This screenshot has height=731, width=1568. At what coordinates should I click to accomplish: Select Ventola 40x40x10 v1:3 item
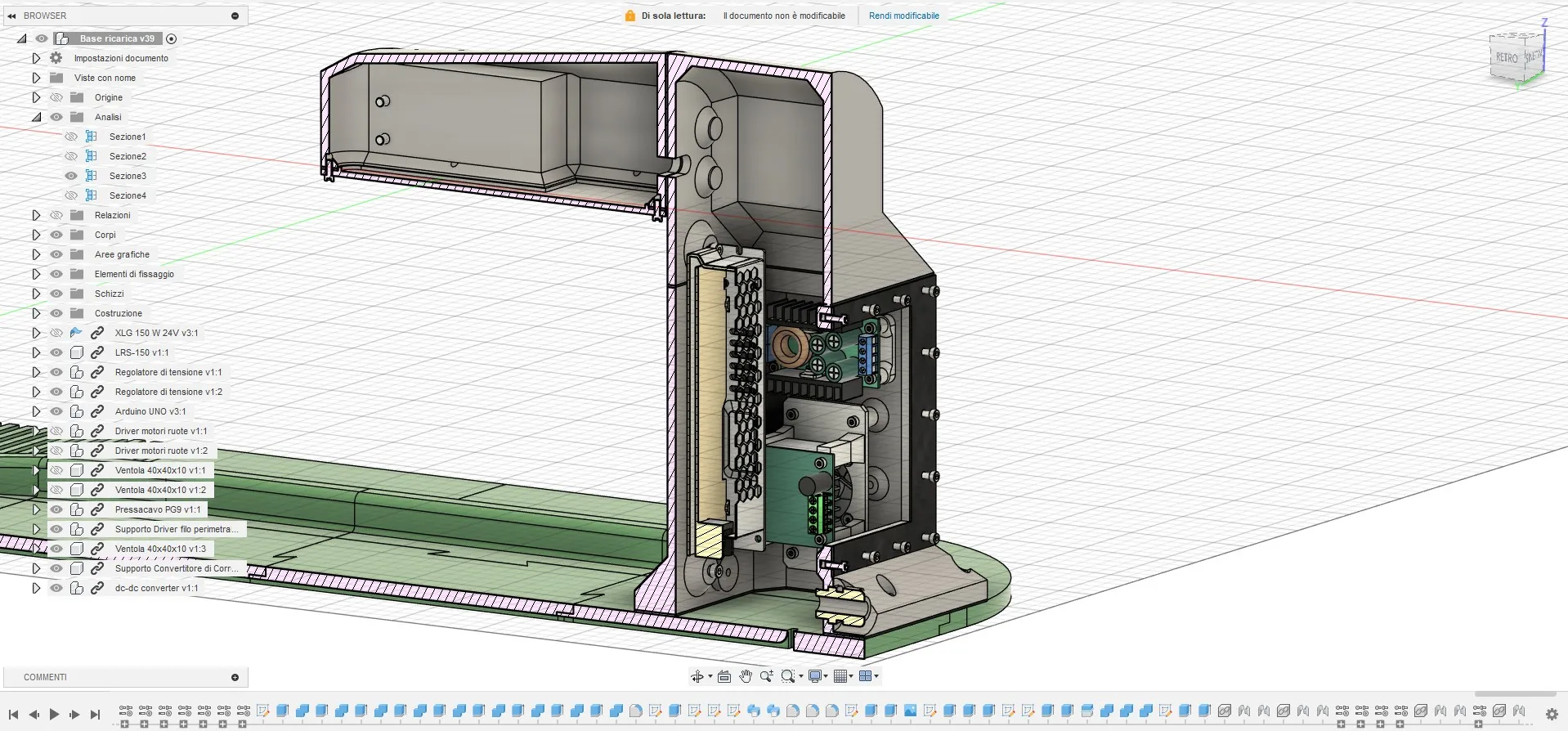click(160, 549)
